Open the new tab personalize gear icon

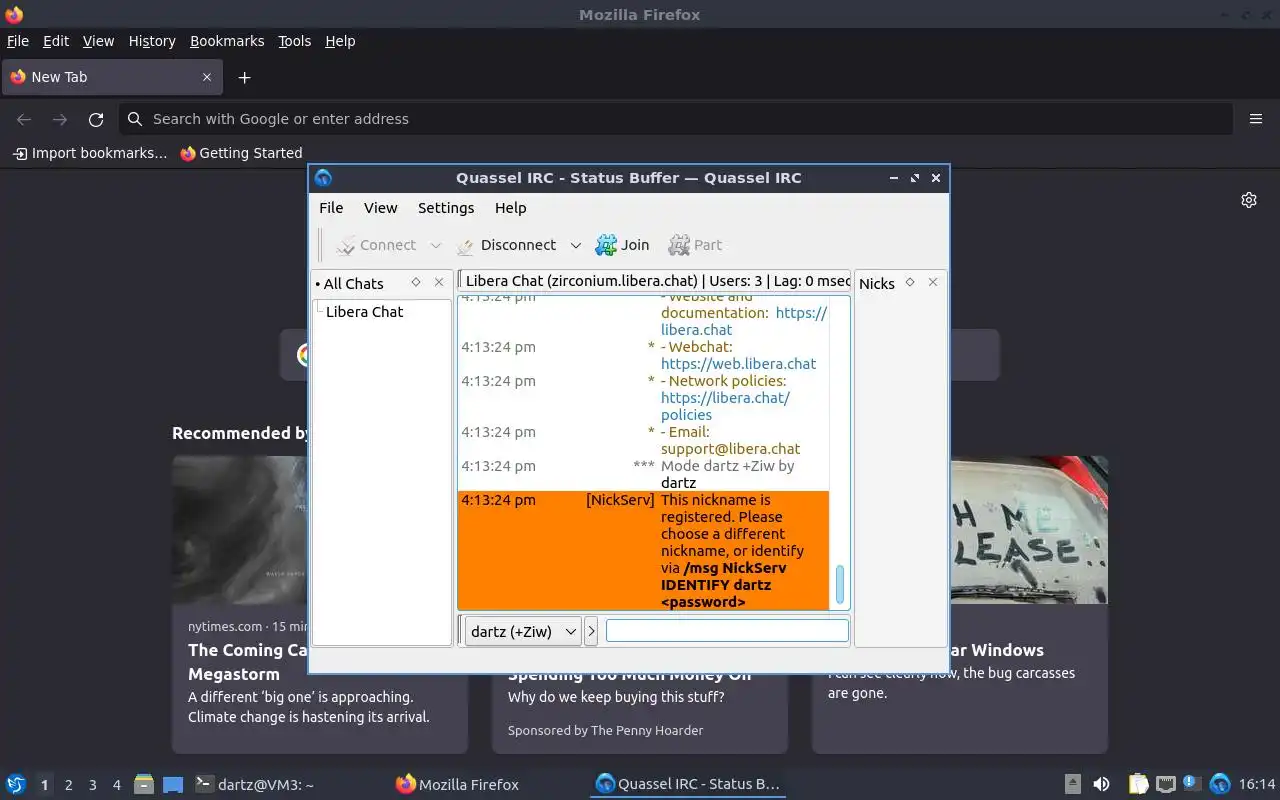[x=1249, y=200]
